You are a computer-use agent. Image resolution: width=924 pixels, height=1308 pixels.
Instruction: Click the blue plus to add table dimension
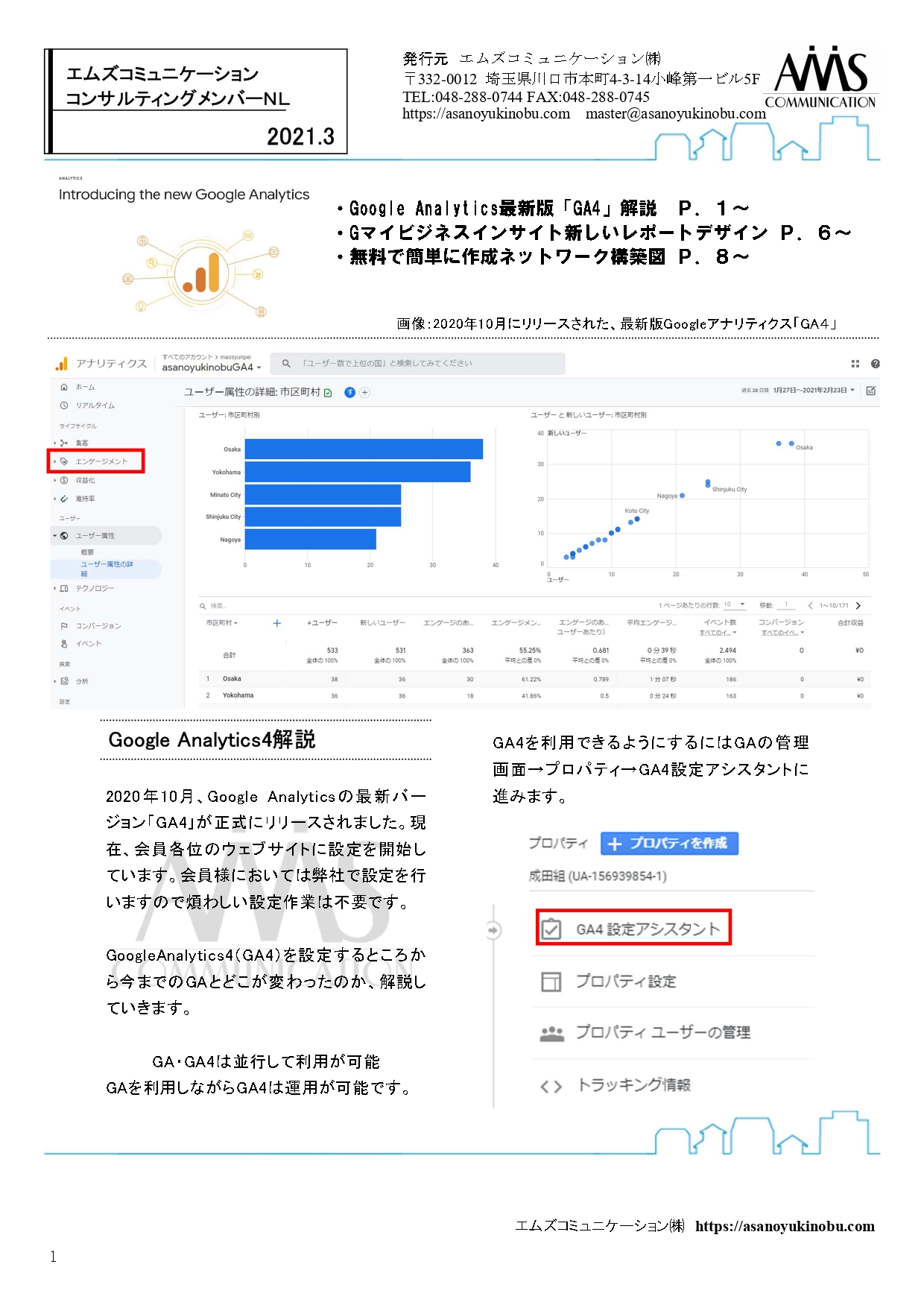[x=277, y=623]
